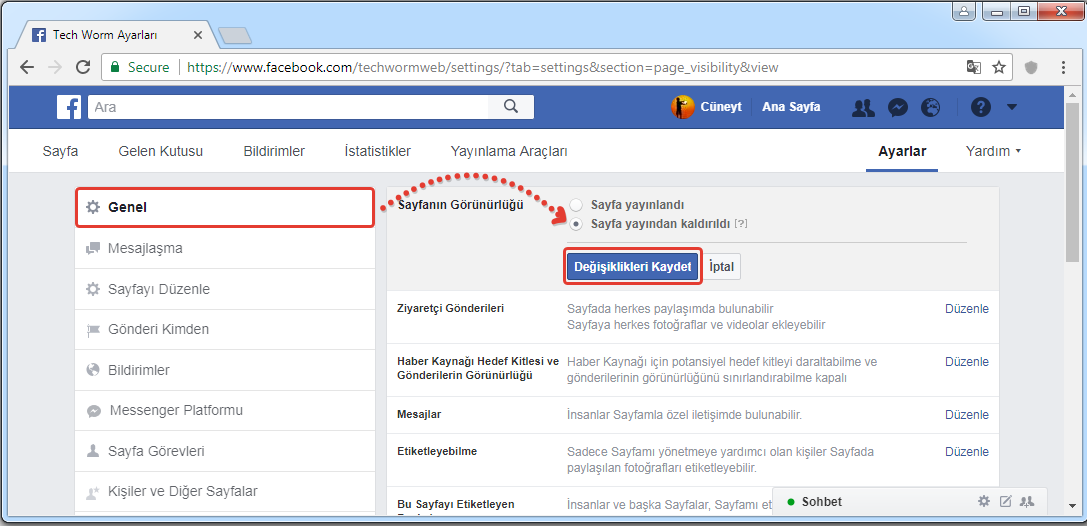Click the search magnifier button
This screenshot has width=1087, height=526.
(511, 107)
